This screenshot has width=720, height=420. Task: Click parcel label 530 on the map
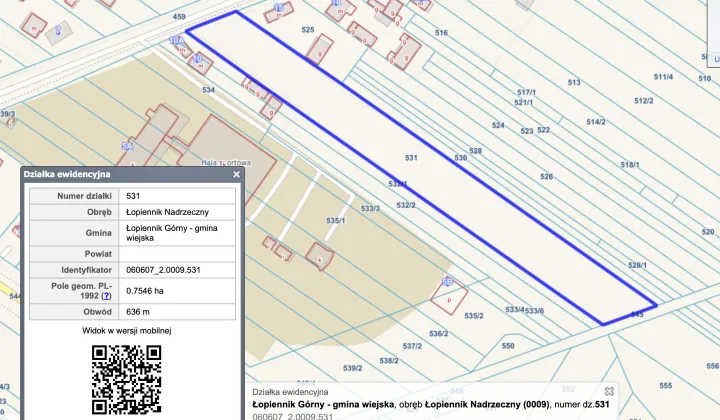[x=461, y=158]
